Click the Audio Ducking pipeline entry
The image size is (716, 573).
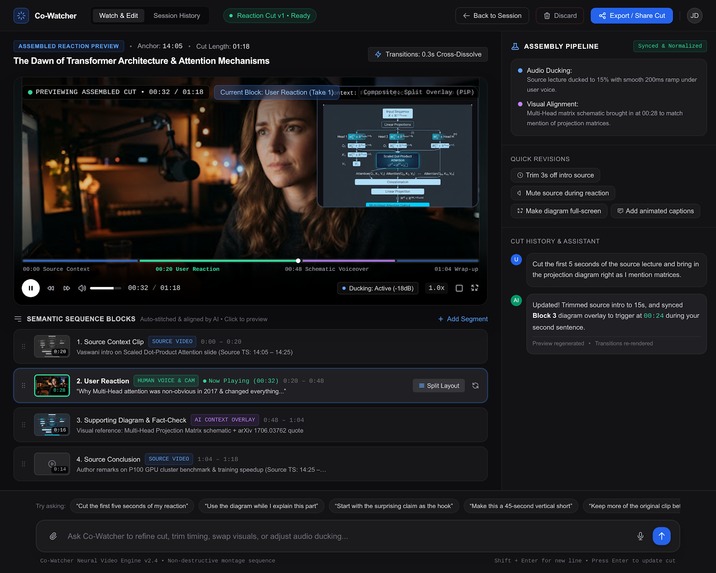coord(609,80)
